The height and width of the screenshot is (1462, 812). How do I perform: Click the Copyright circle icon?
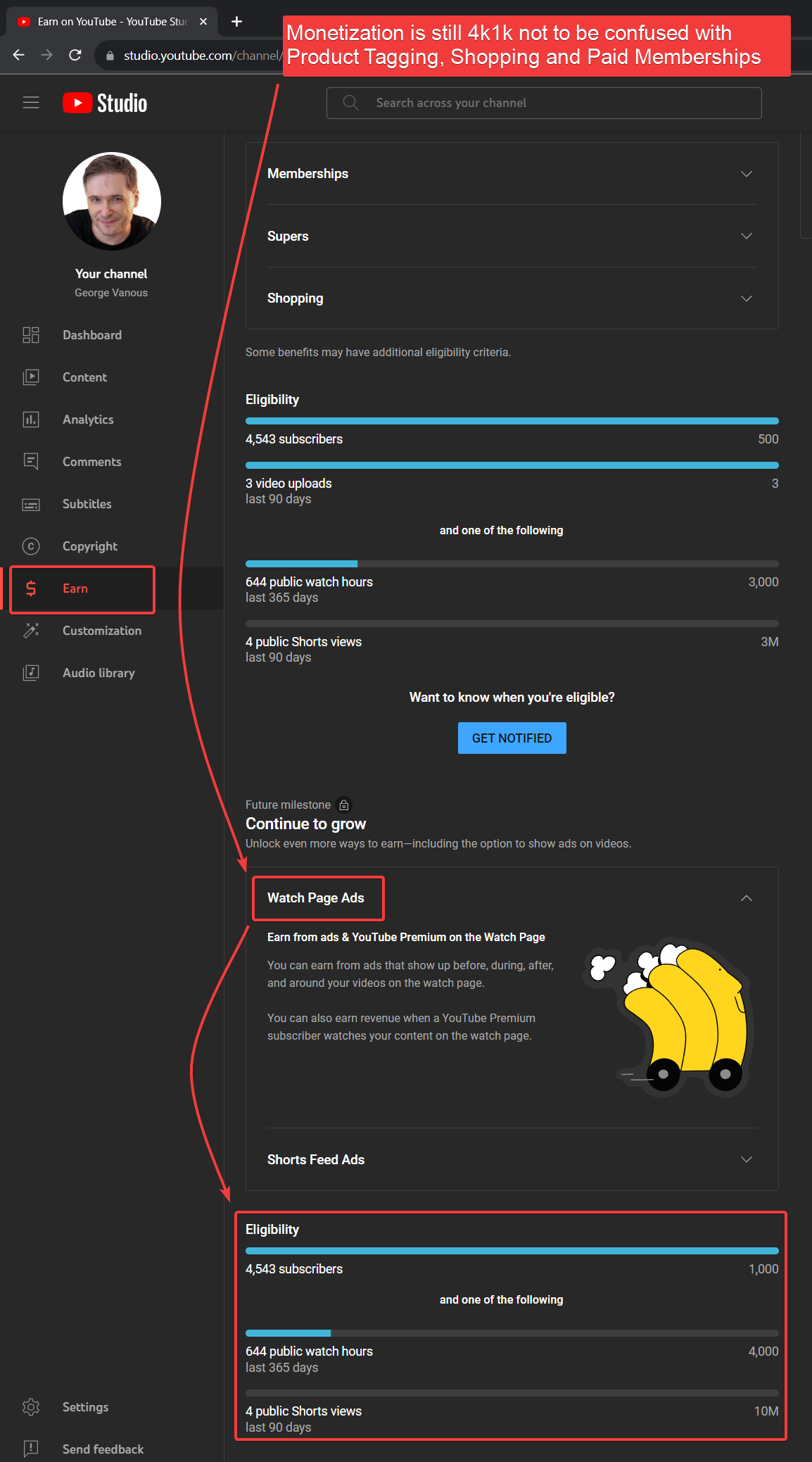tap(31, 546)
